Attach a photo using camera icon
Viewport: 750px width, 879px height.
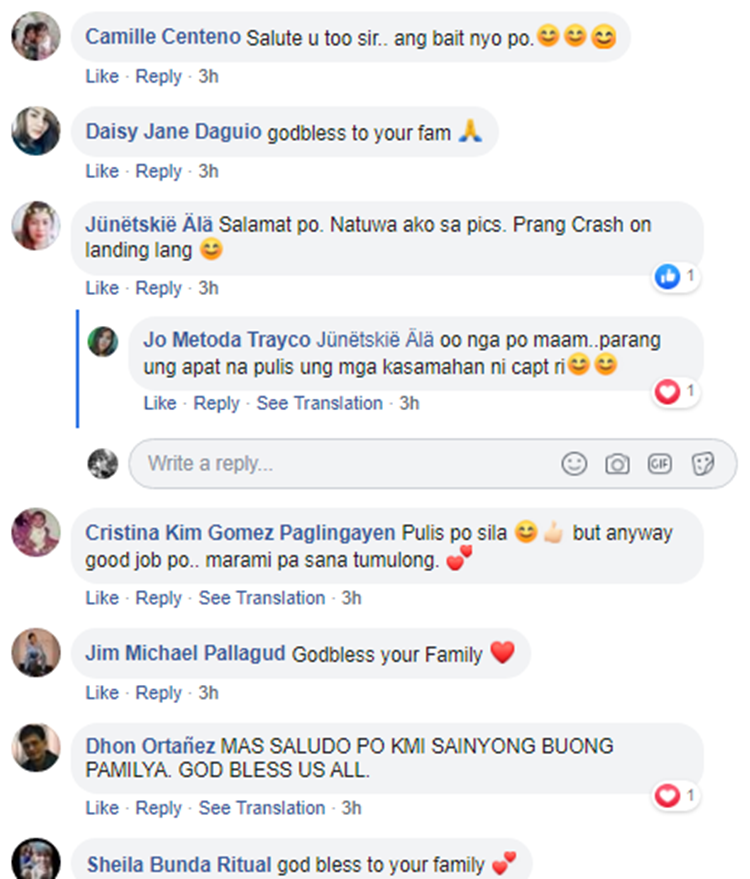(617, 464)
